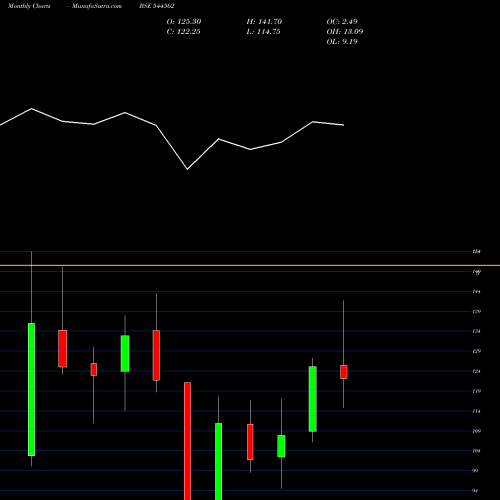
Task: Select the close value 'C: 122.25'
Action: coord(183,32)
